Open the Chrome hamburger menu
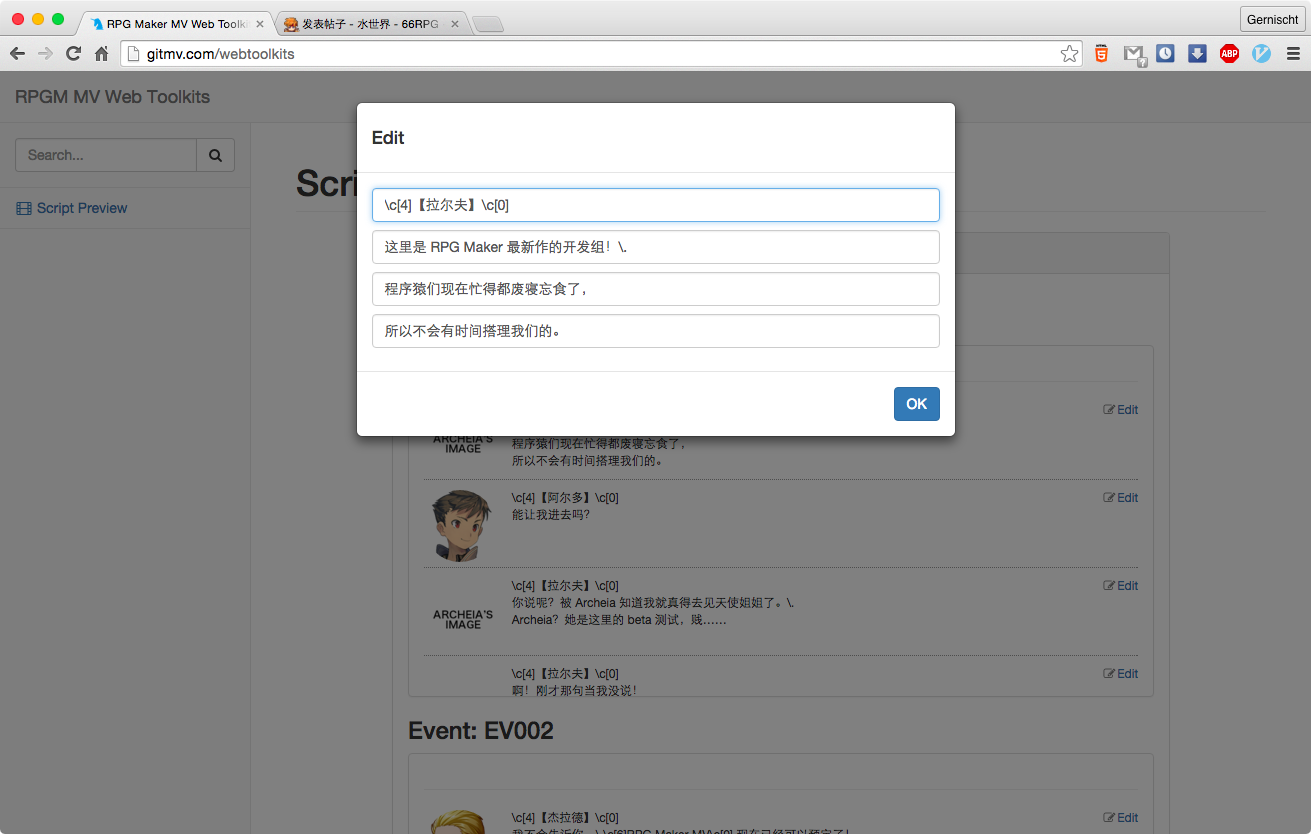Viewport: 1311px width, 834px height. pyautogui.click(x=1293, y=54)
